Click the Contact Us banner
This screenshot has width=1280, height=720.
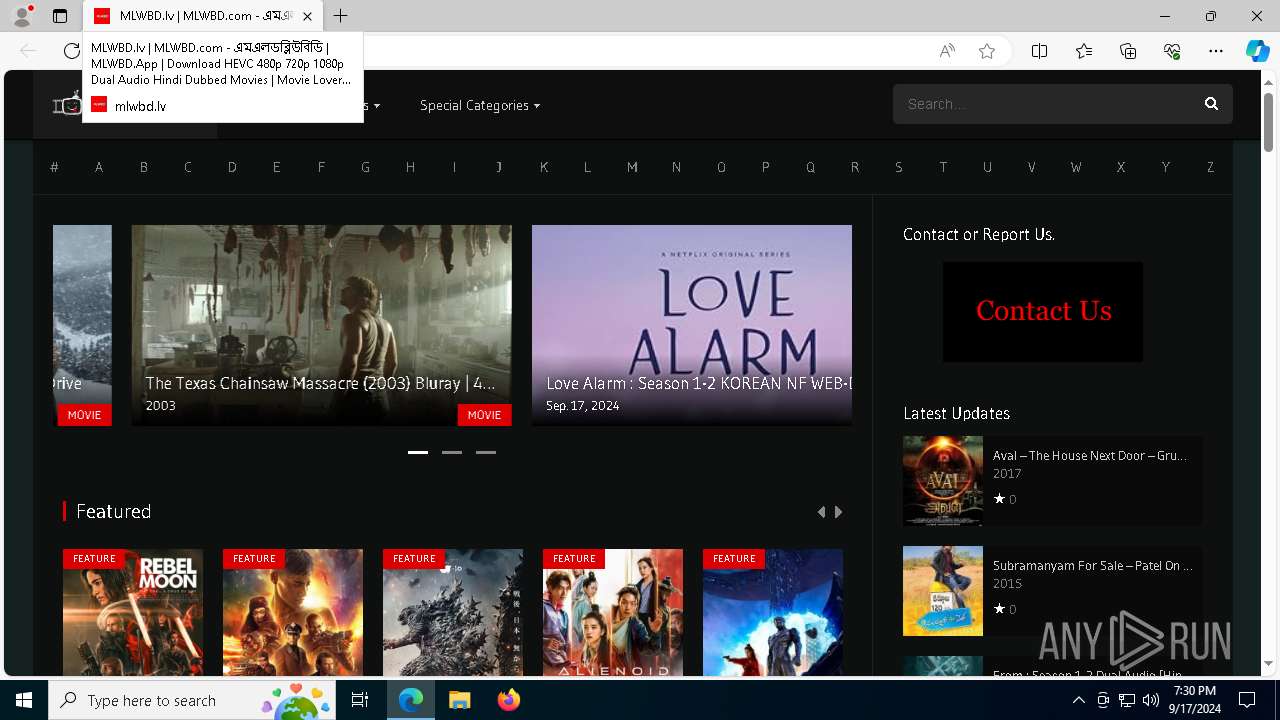tap(1043, 312)
